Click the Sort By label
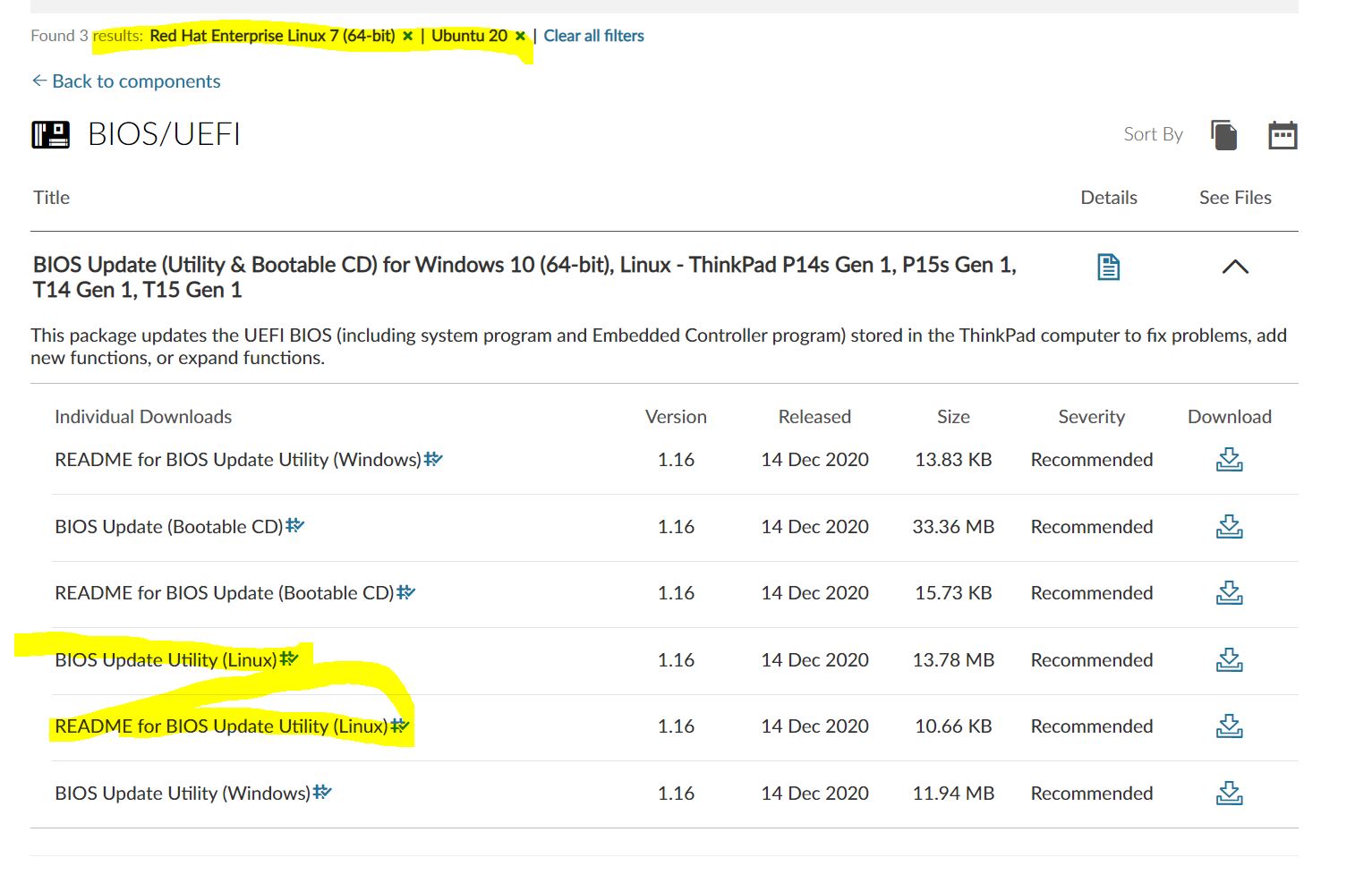 tap(1153, 134)
